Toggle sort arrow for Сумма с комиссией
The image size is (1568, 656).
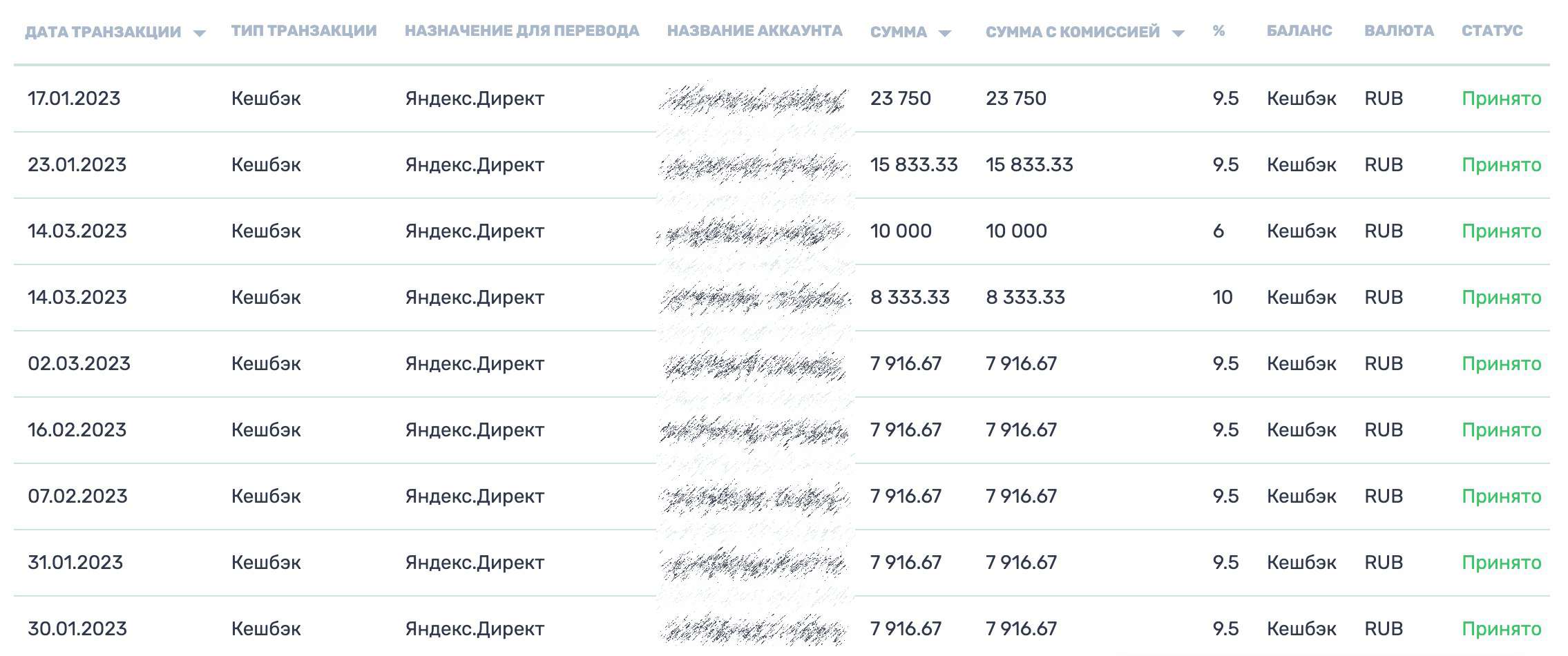coord(1178,33)
